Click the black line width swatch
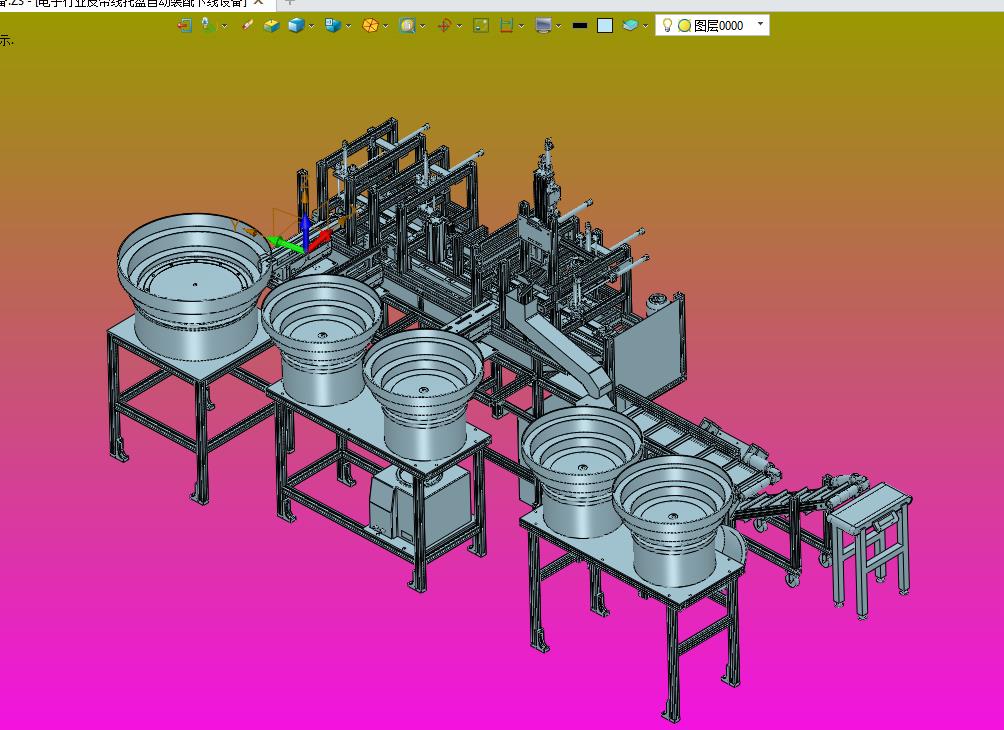Image resolution: width=1004 pixels, height=730 pixels. pos(580,26)
